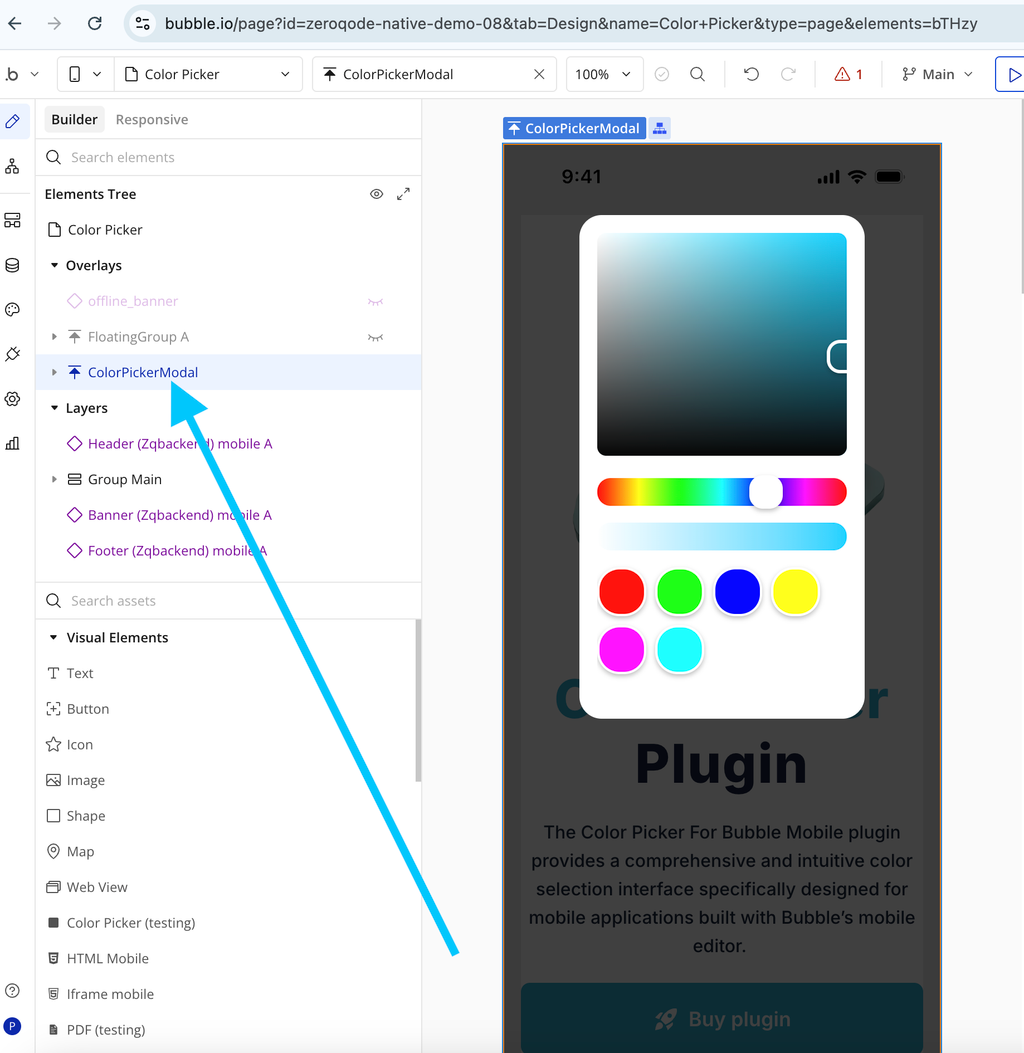Screen dimensions: 1024x1053
Task: Open the mobile device view dropdown
Action: click(86, 74)
